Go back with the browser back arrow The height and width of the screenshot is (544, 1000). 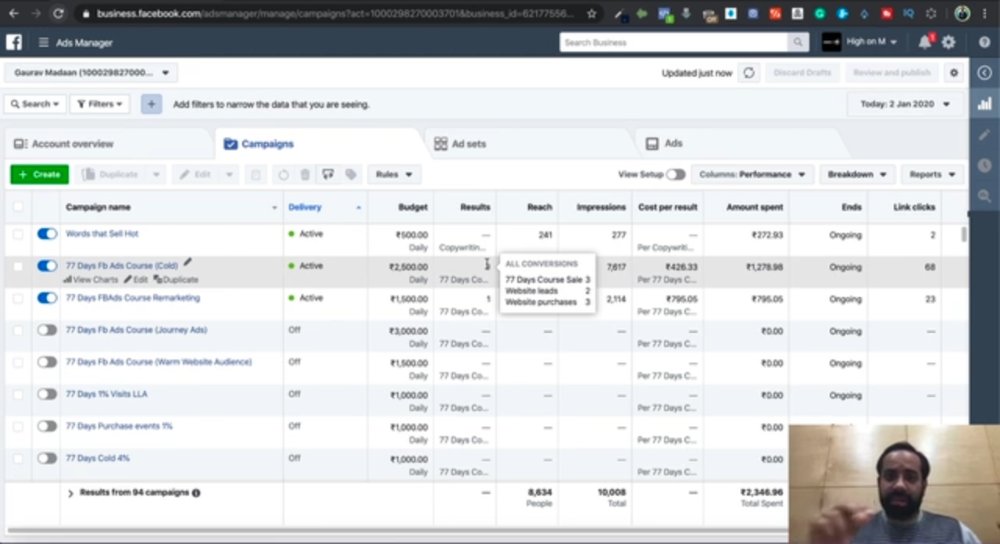[13, 13]
